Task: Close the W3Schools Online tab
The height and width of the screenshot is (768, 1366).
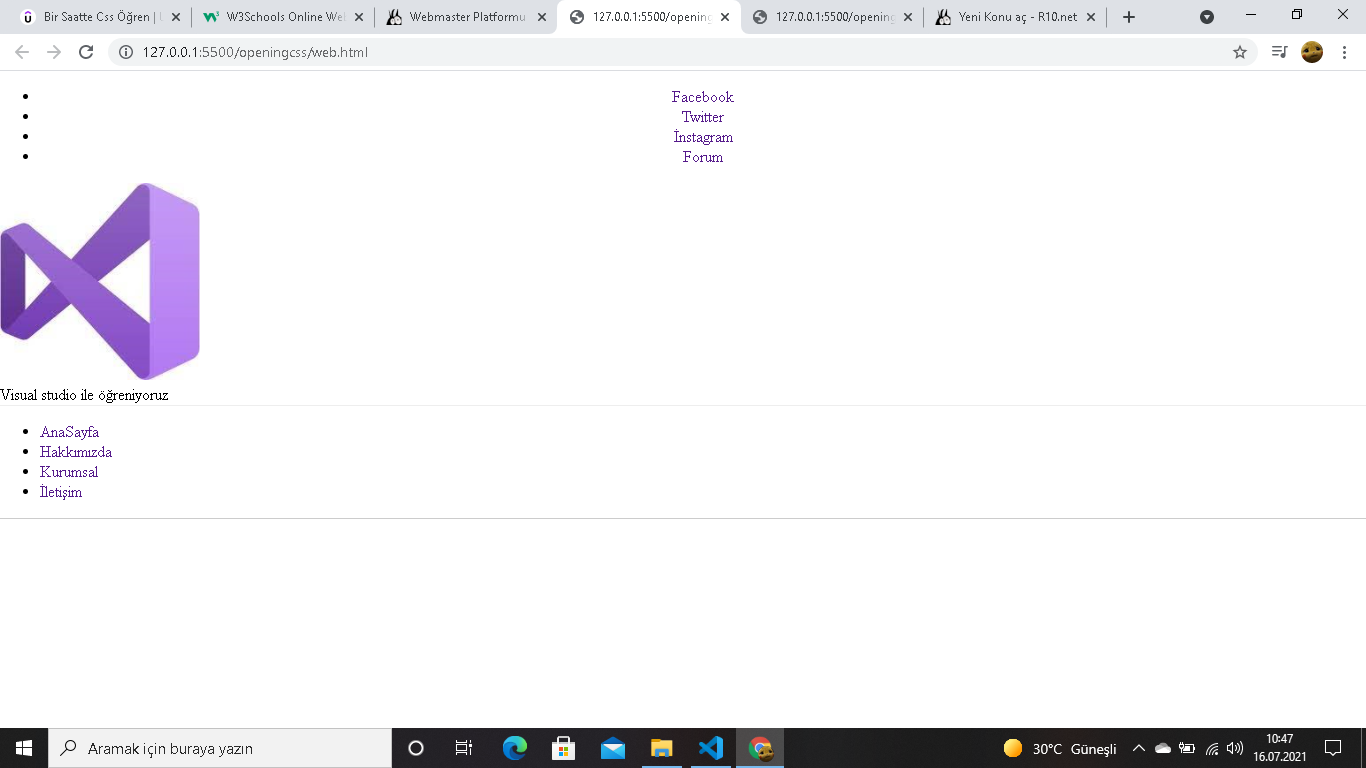Action: [x=359, y=17]
